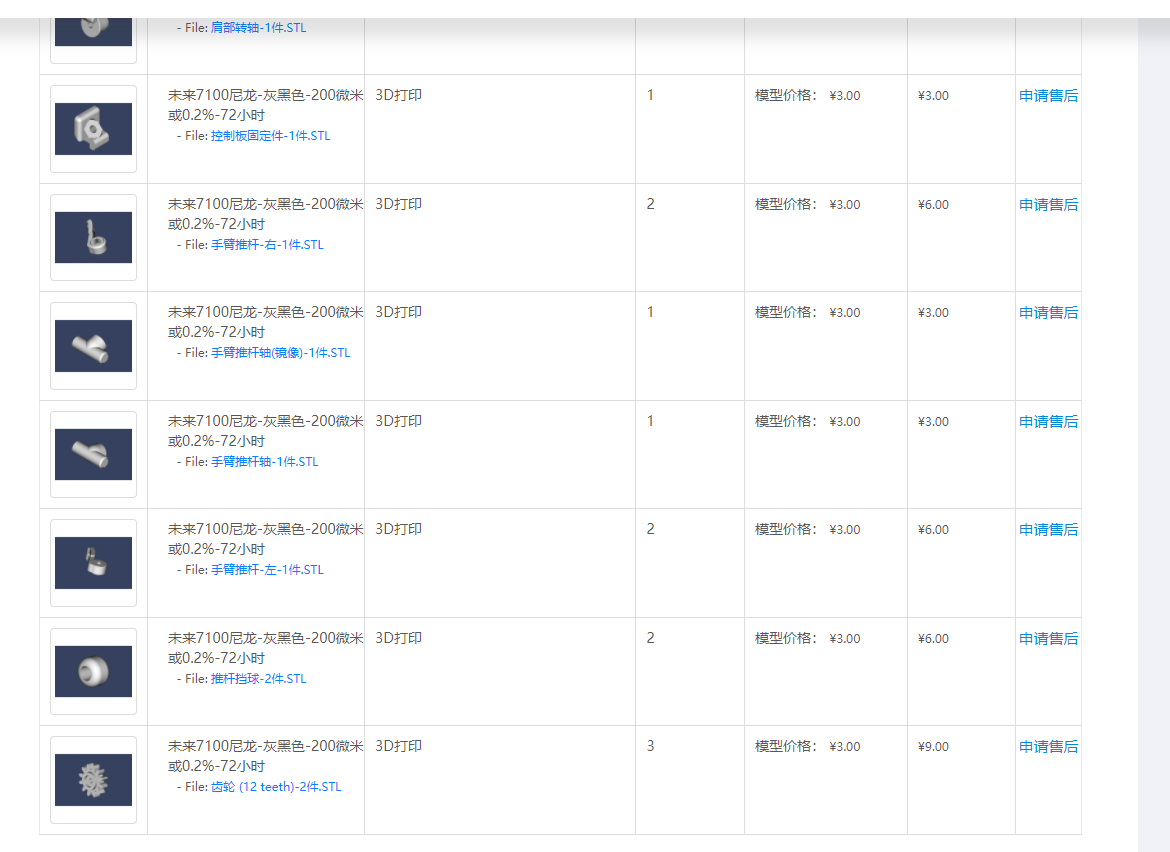Open file link 手臂推杆-右-1件.STL
This screenshot has width=1170, height=852.
point(267,245)
